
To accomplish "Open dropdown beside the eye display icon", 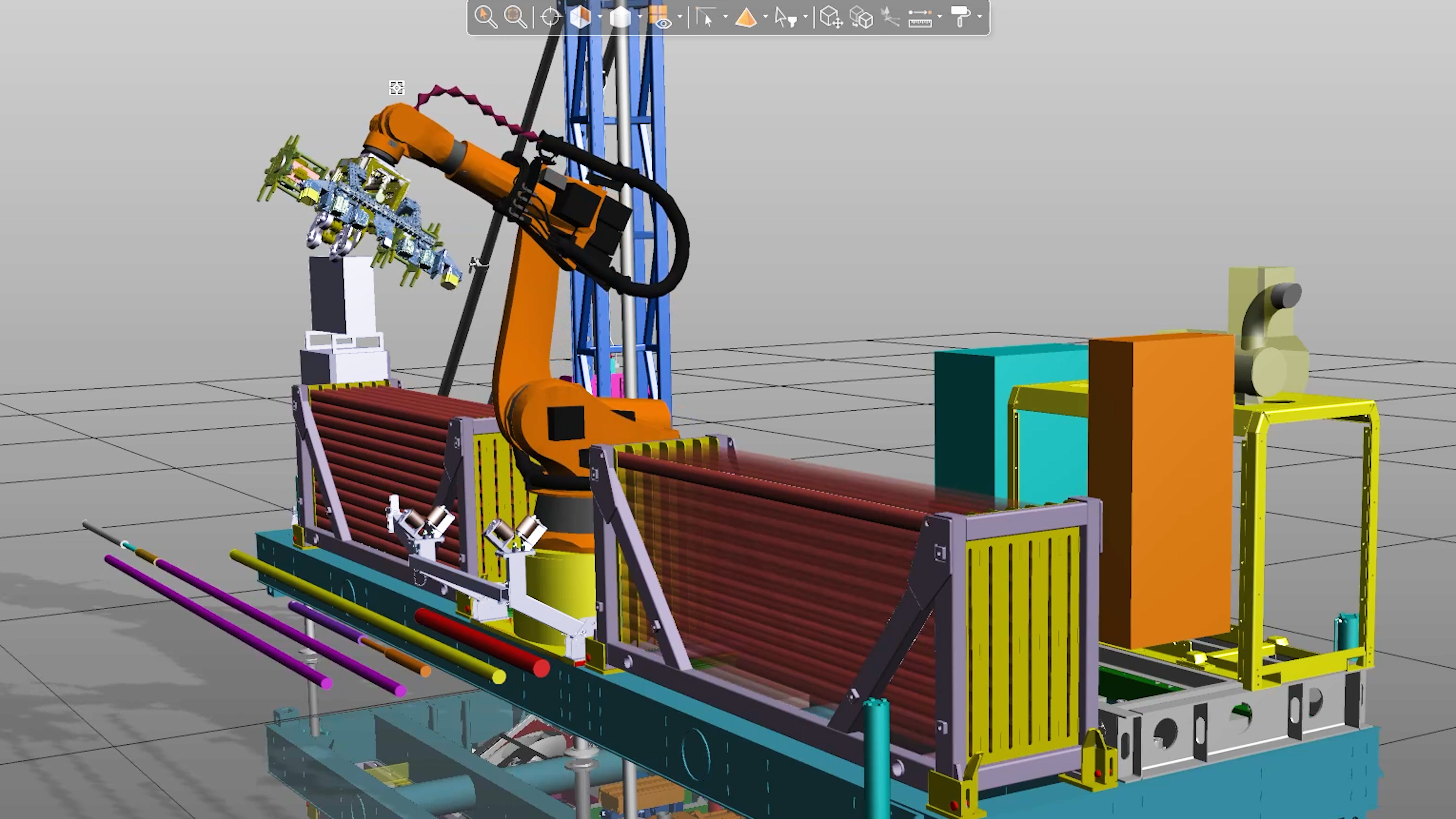I will [x=680, y=17].
